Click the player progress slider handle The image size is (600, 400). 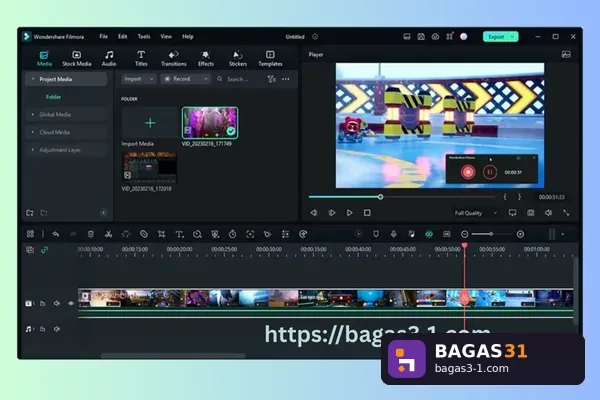[380, 197]
